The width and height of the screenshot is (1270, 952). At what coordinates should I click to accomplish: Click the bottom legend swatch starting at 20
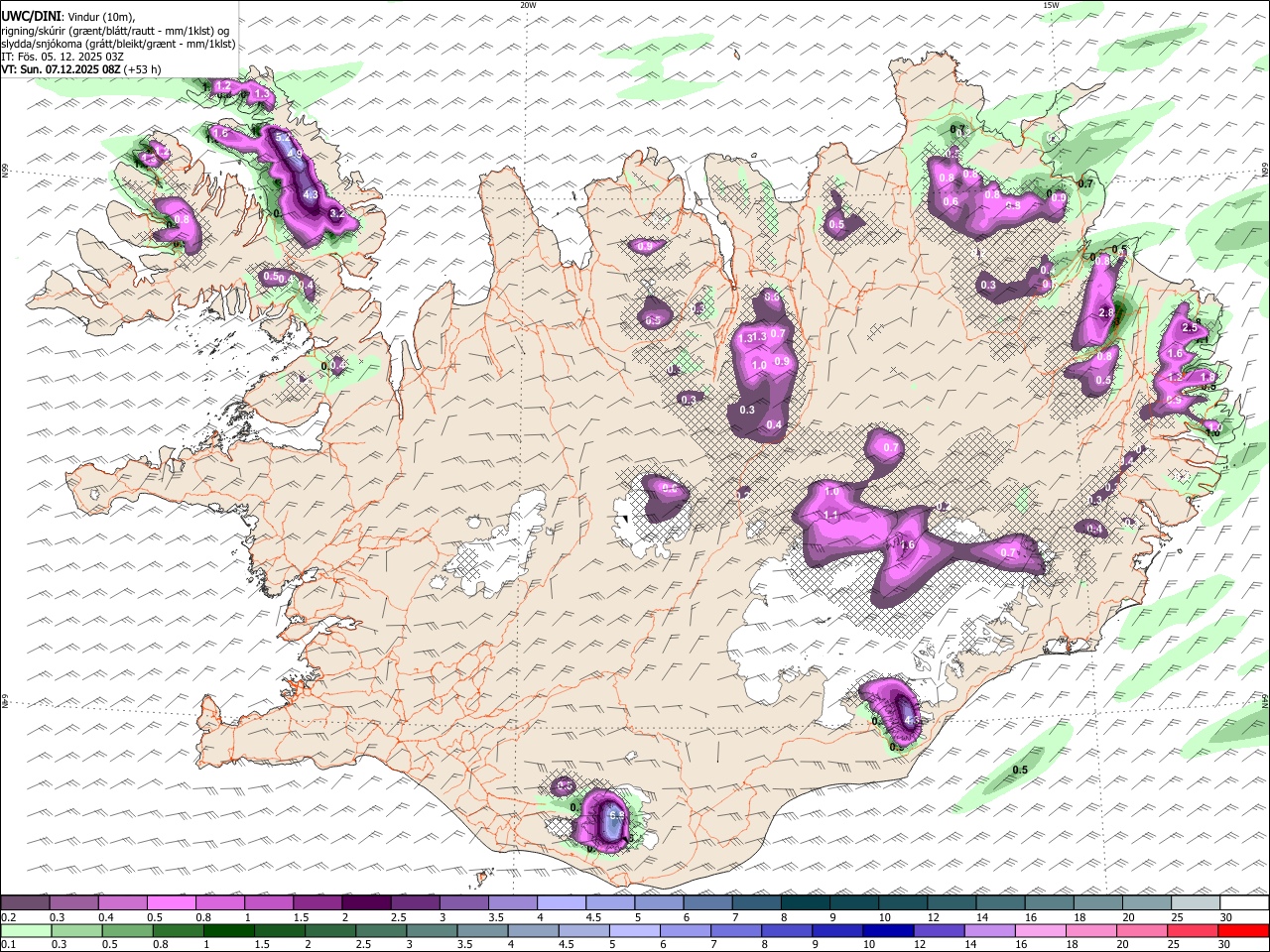[x=1140, y=930]
